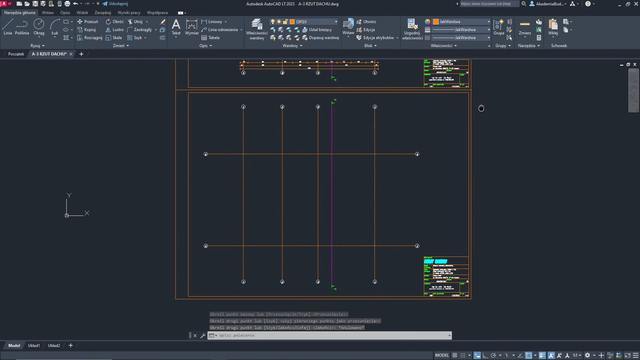Click the Wklej (Paste) tool
640x360 pixels.
coord(553,27)
